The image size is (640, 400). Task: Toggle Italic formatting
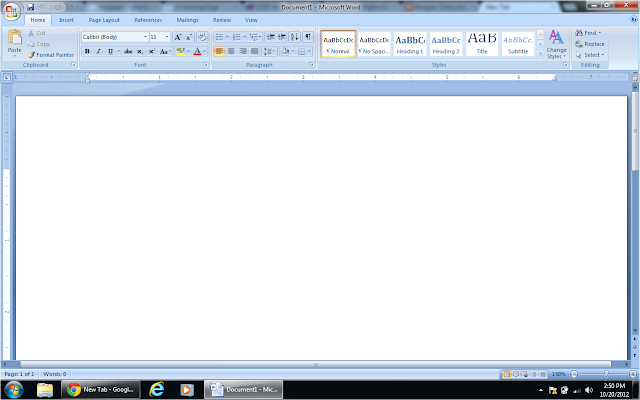point(98,51)
